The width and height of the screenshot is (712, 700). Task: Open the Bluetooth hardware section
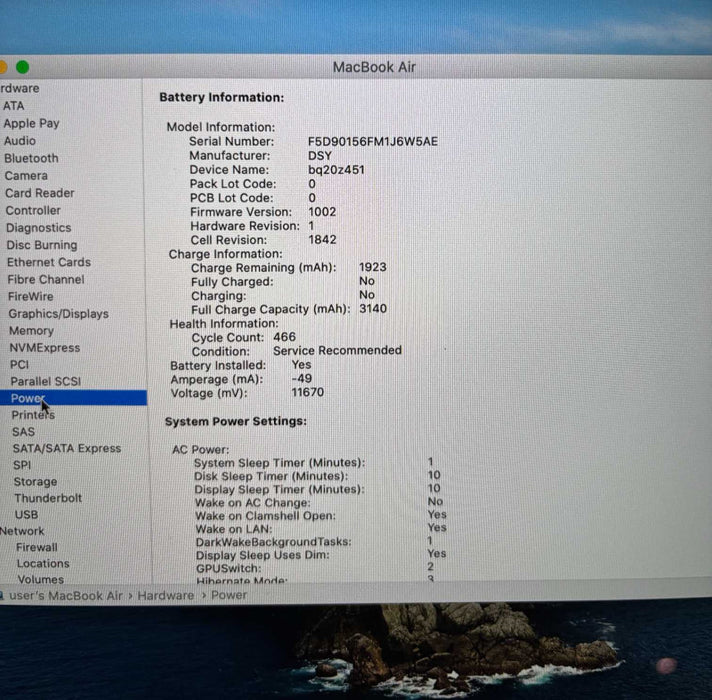pos(31,158)
